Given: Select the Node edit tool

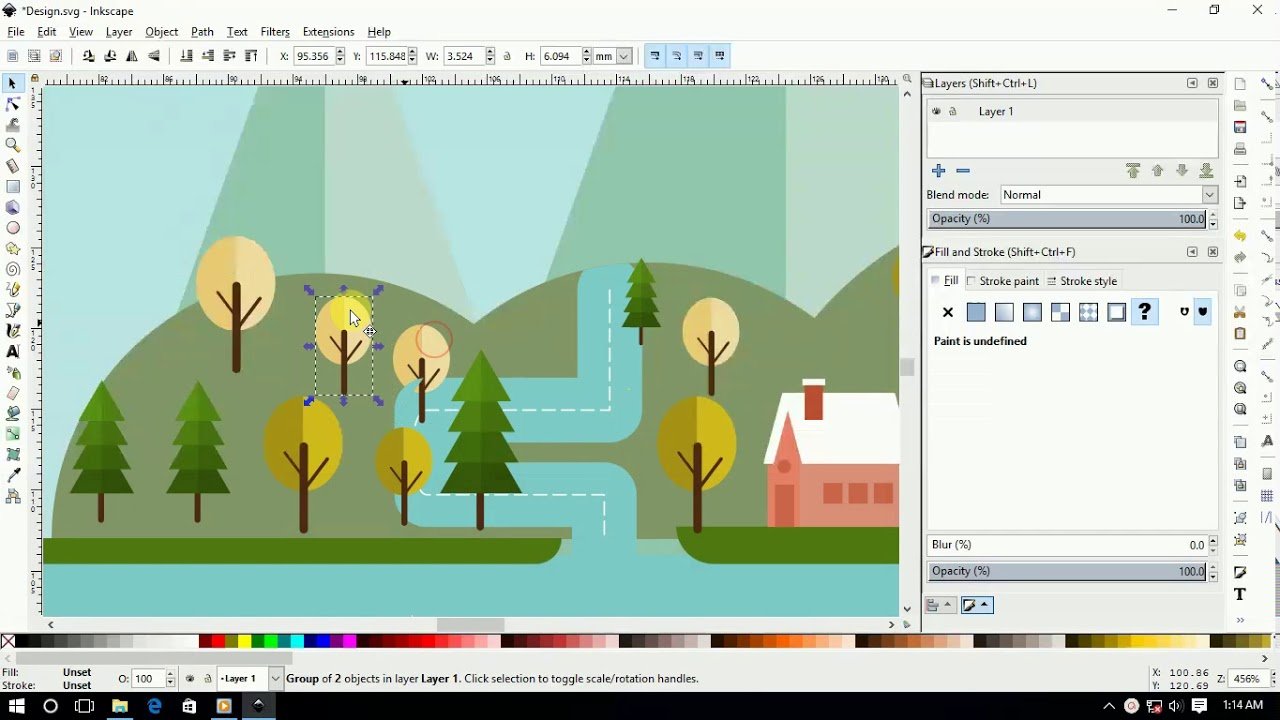Looking at the screenshot, I should pyautogui.click(x=13, y=104).
